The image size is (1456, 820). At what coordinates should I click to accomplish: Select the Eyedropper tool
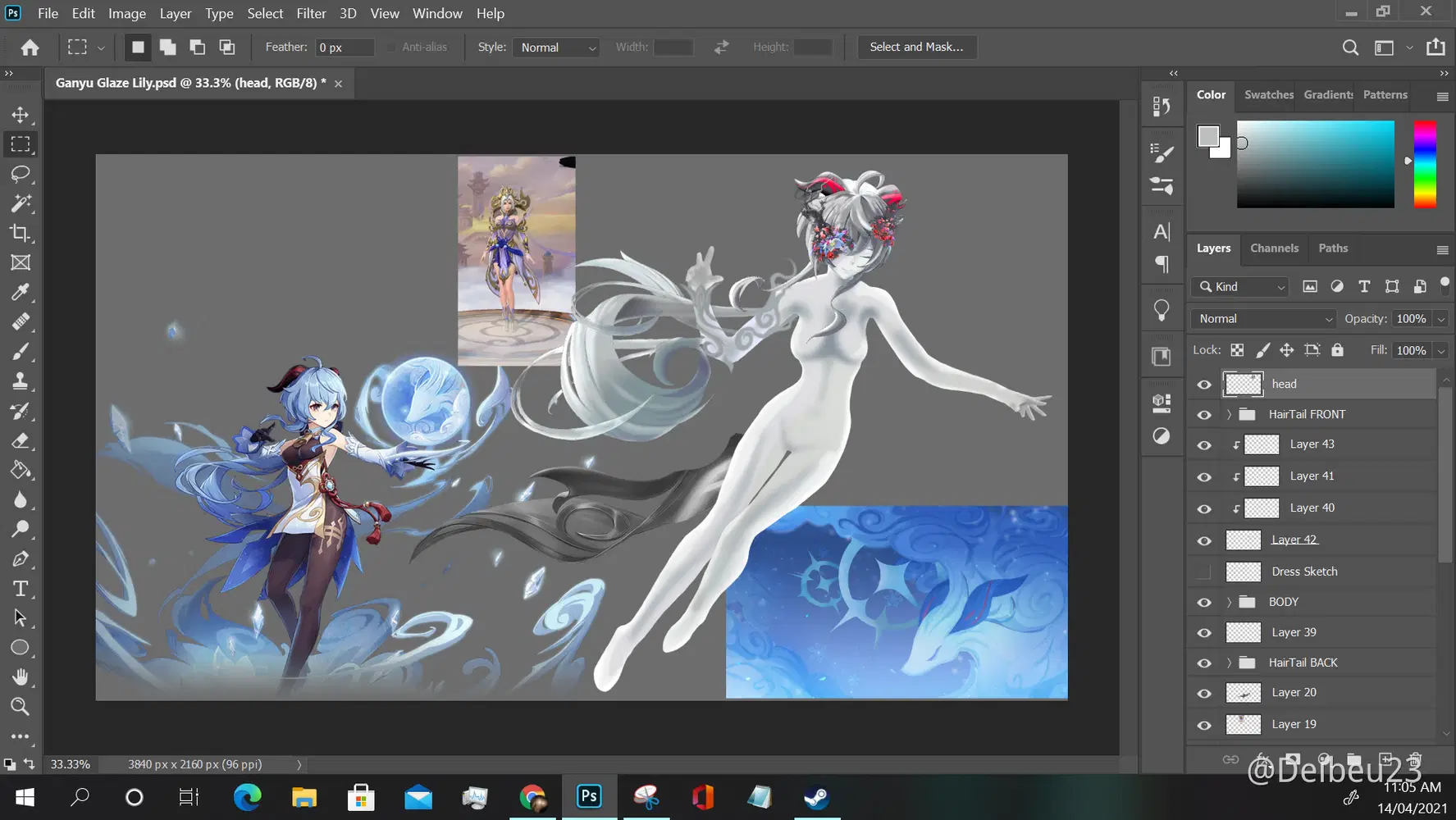click(x=21, y=292)
